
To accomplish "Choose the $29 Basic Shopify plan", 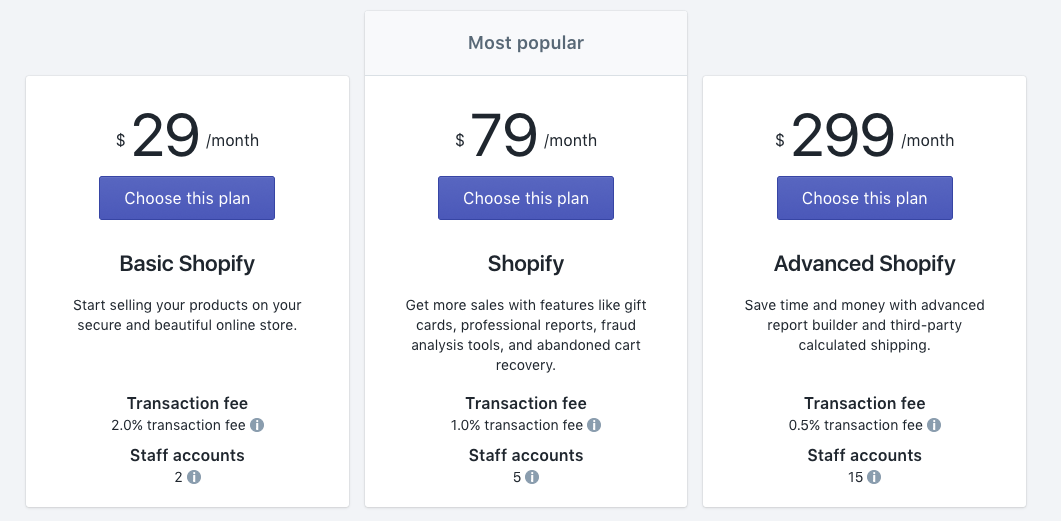I will (x=187, y=198).
